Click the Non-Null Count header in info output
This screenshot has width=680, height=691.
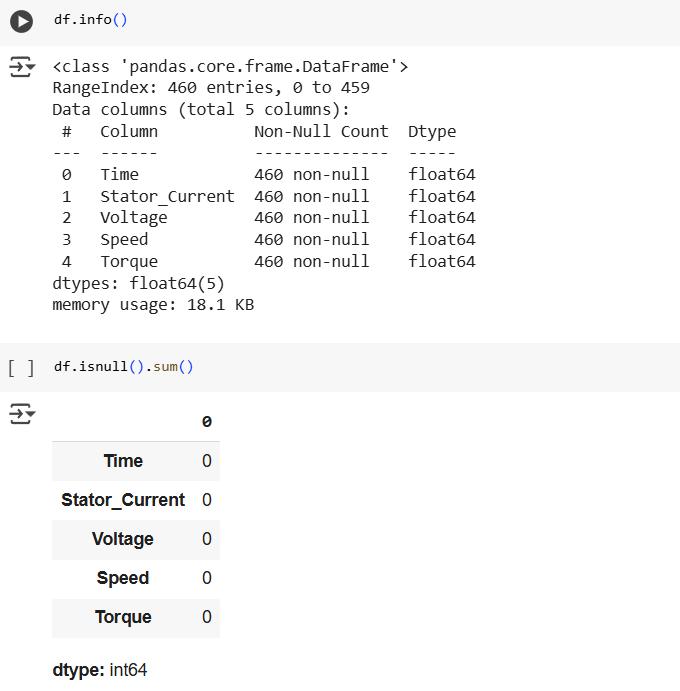tap(321, 132)
